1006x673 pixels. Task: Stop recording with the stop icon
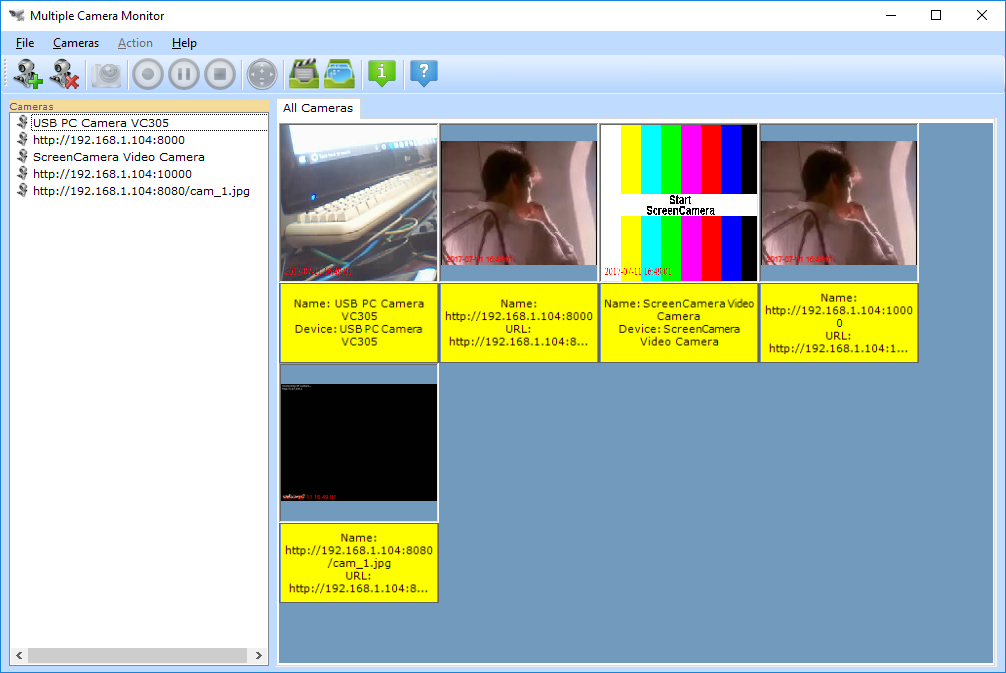coord(220,73)
